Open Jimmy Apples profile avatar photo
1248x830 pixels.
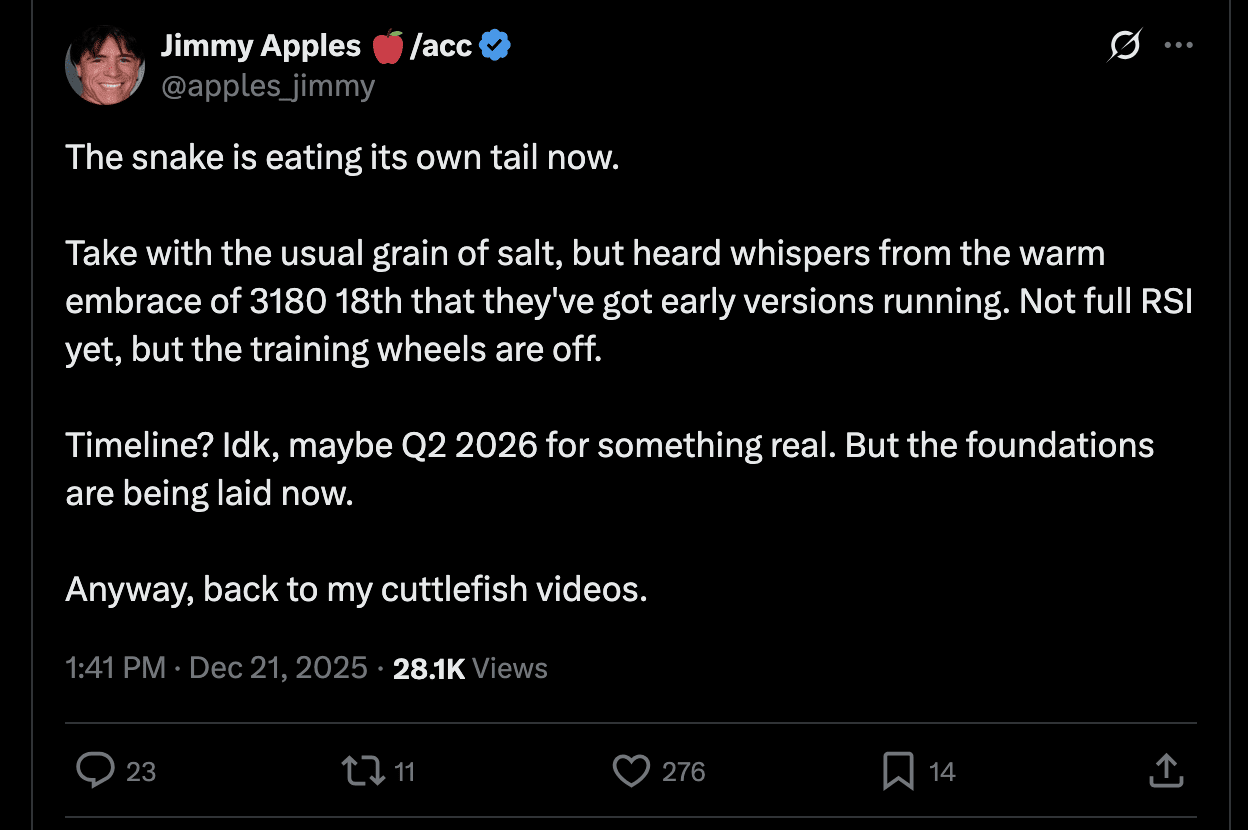pyautogui.click(x=105, y=64)
